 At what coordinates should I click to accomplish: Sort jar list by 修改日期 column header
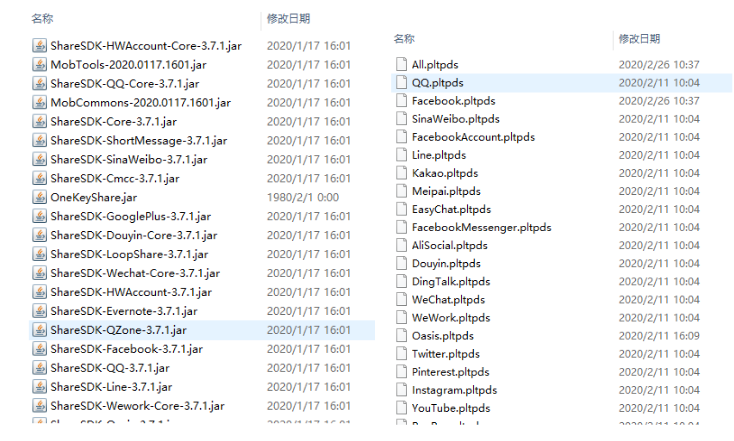click(x=288, y=19)
